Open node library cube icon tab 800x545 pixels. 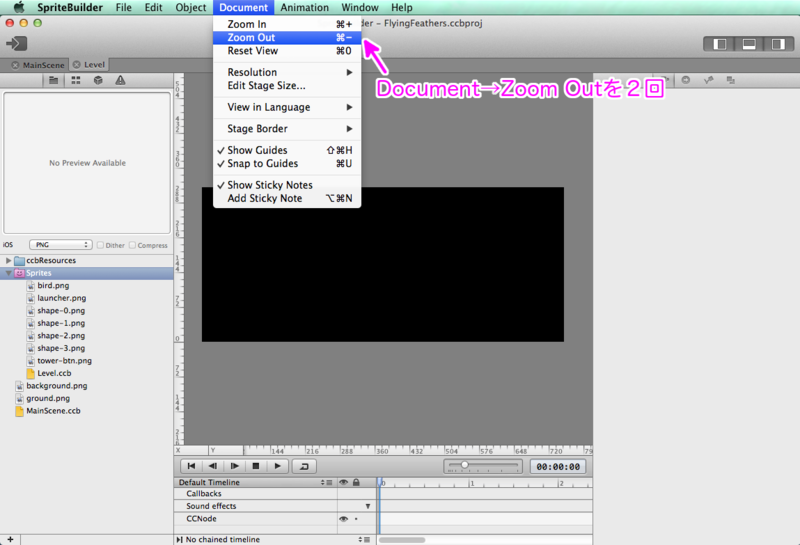click(98, 80)
